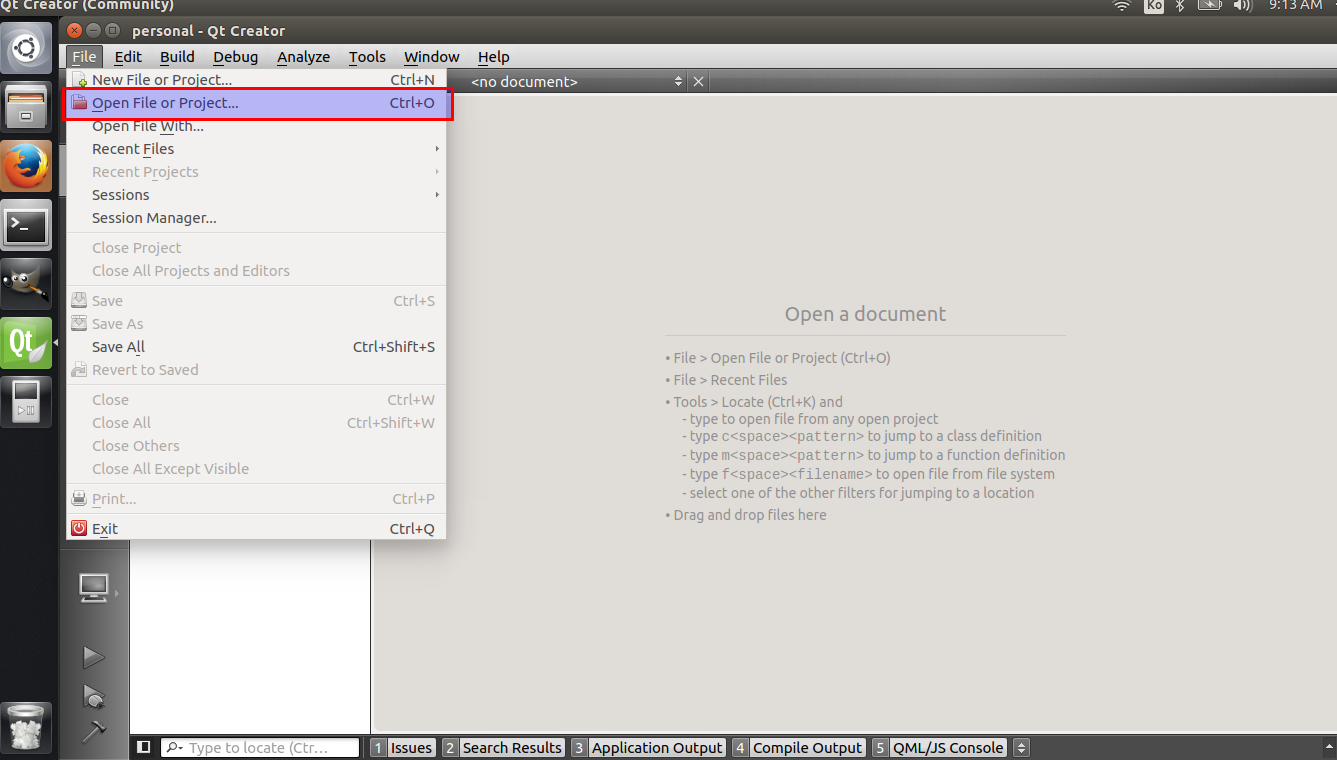The width and height of the screenshot is (1337, 760).
Task: Close the no-document editor with X button
Action: pyautogui.click(x=698, y=82)
